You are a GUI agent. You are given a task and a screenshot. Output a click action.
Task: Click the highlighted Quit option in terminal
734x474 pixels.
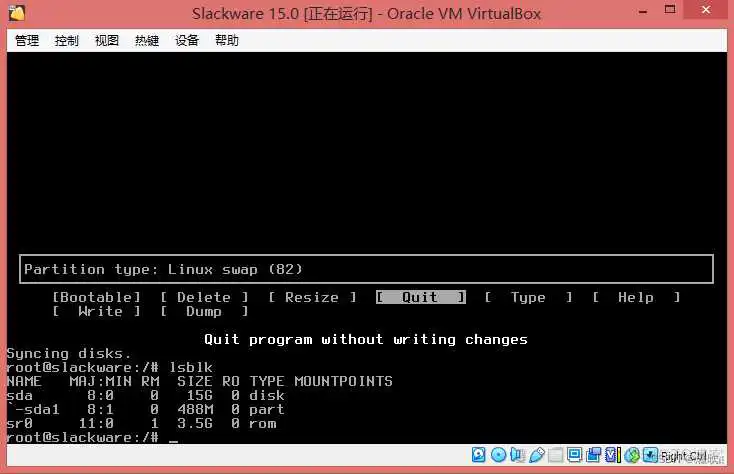point(420,297)
